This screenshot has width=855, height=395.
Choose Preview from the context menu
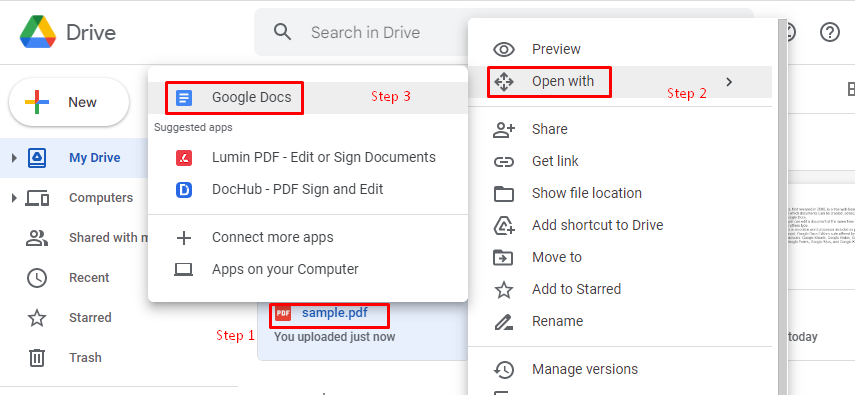click(620, 50)
